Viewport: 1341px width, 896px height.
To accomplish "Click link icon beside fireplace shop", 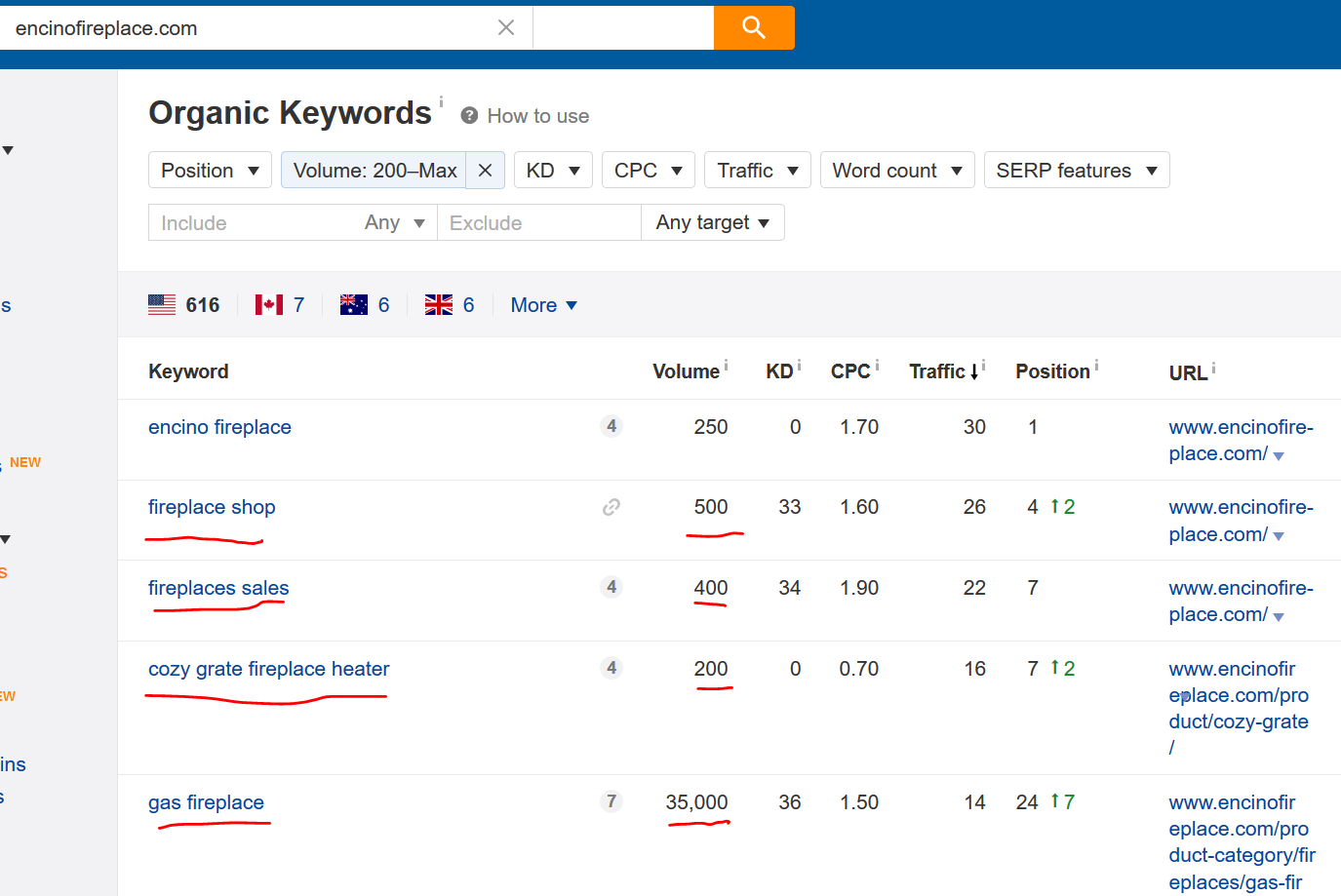I will point(611,507).
